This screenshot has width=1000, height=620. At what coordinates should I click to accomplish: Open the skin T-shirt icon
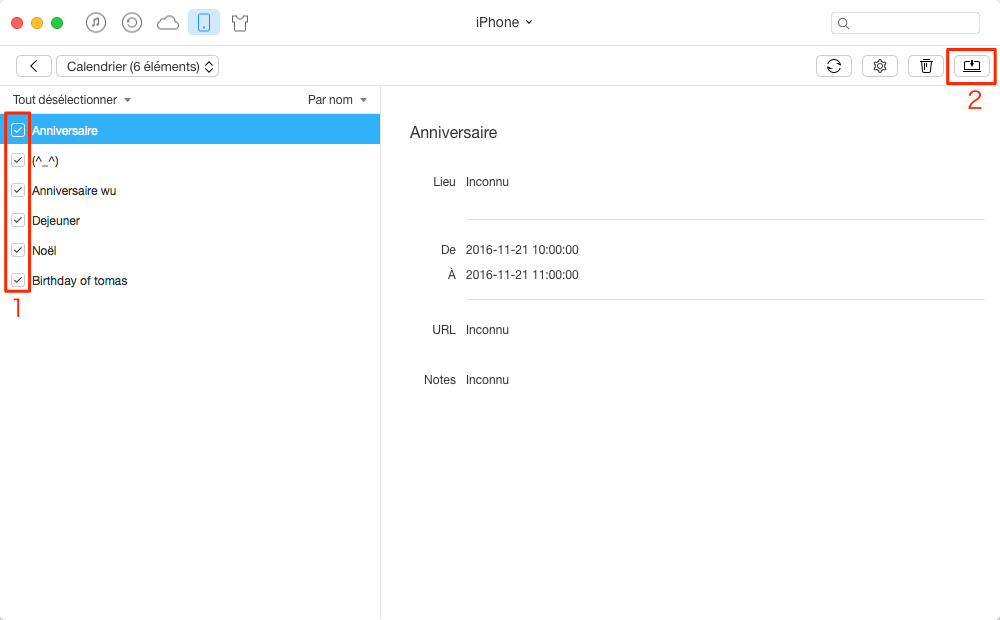[x=240, y=24]
